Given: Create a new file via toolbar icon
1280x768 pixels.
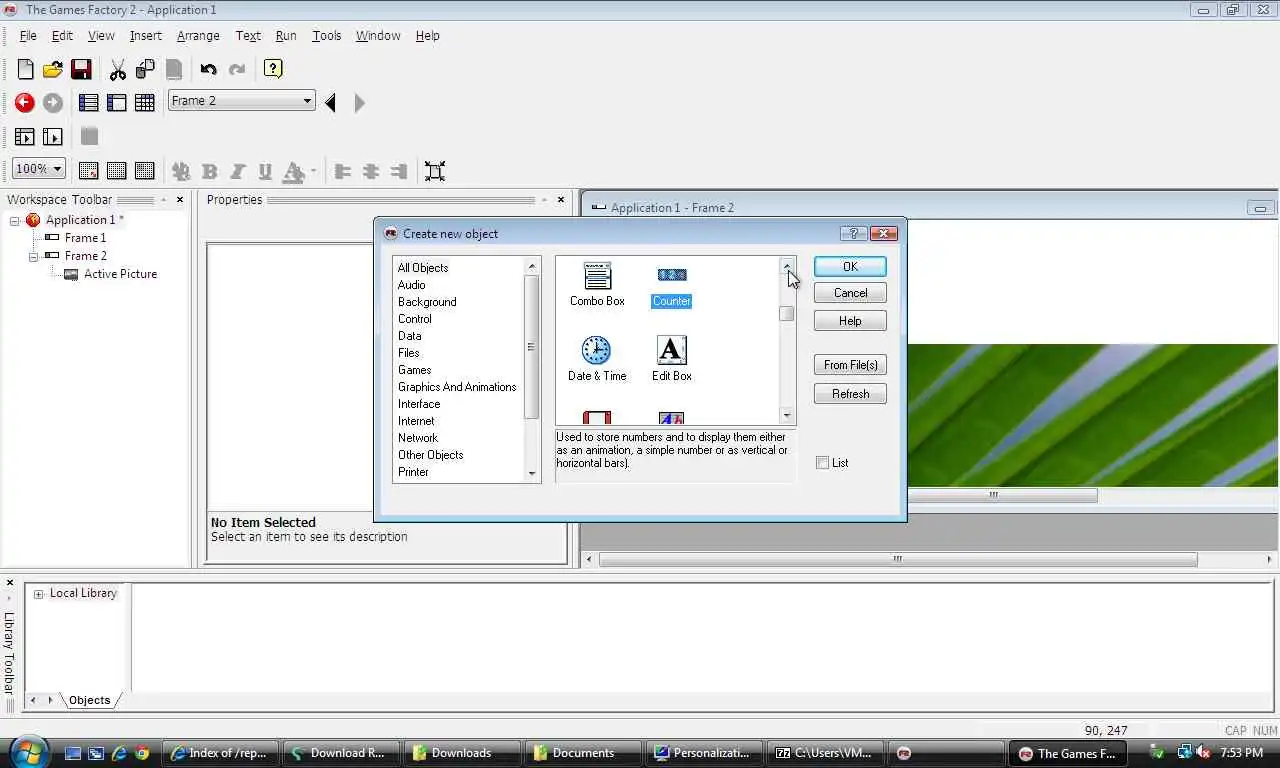Looking at the screenshot, I should [25, 69].
